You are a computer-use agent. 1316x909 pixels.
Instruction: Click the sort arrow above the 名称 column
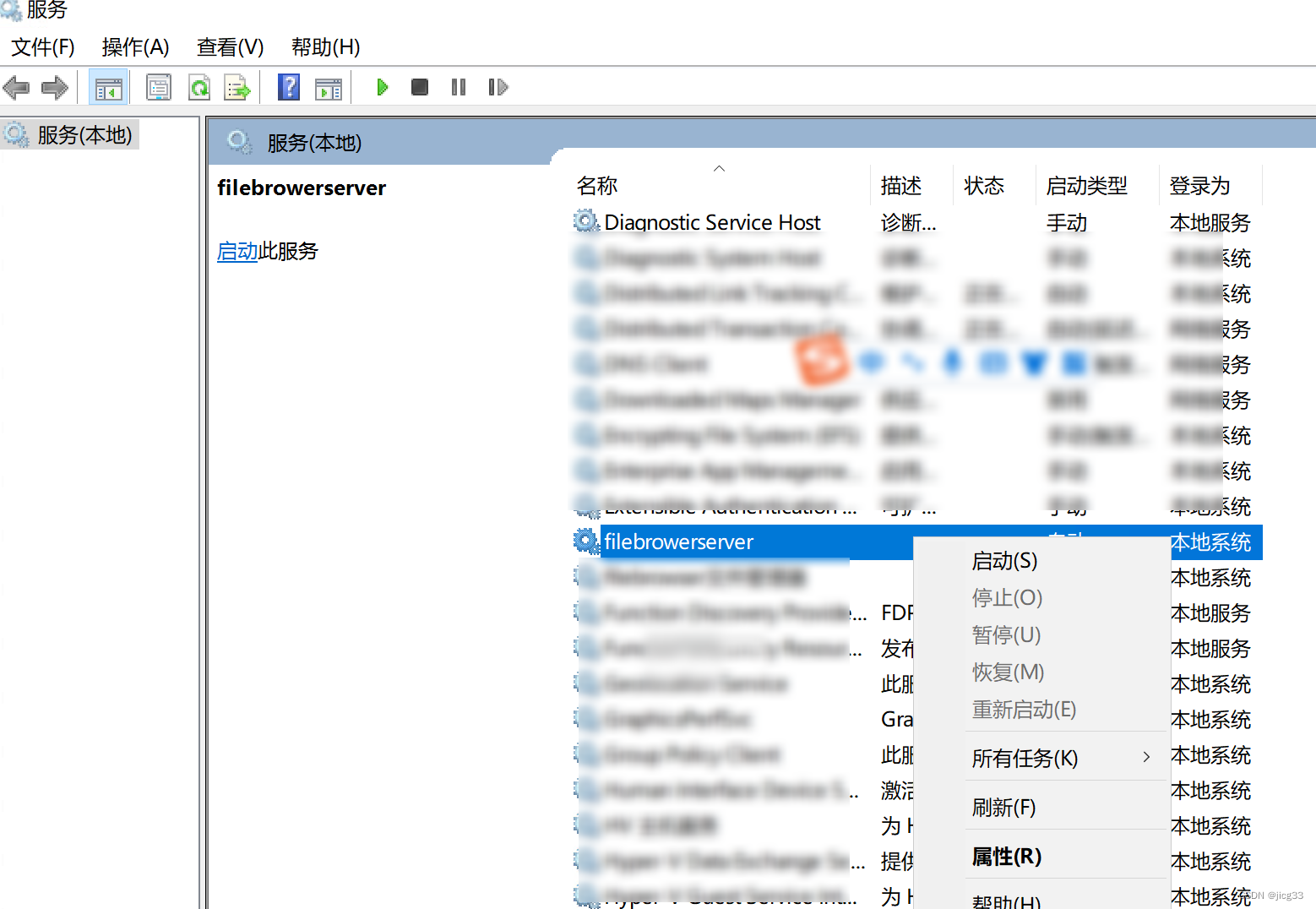pyautogui.click(x=719, y=168)
